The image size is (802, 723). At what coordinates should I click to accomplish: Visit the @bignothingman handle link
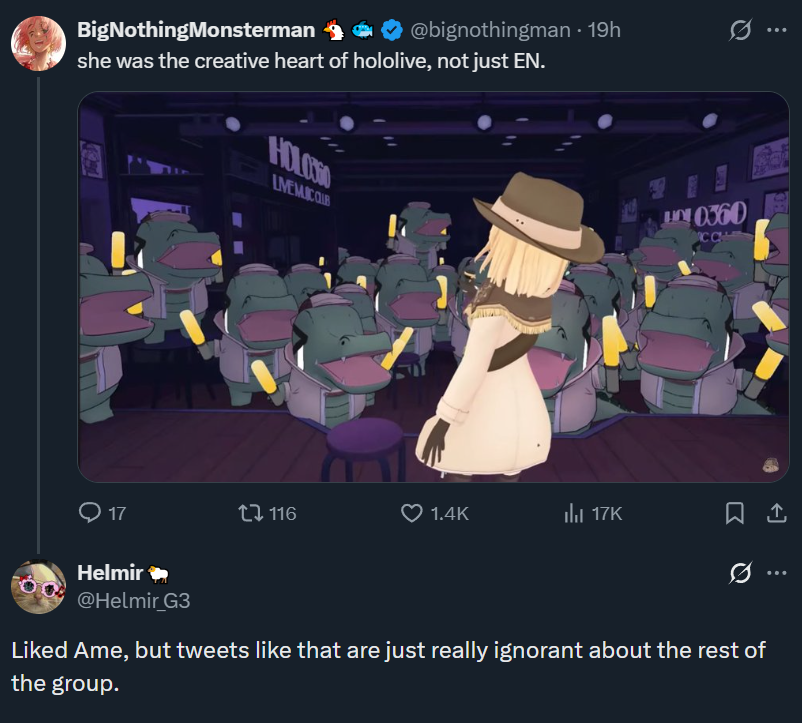(x=490, y=30)
